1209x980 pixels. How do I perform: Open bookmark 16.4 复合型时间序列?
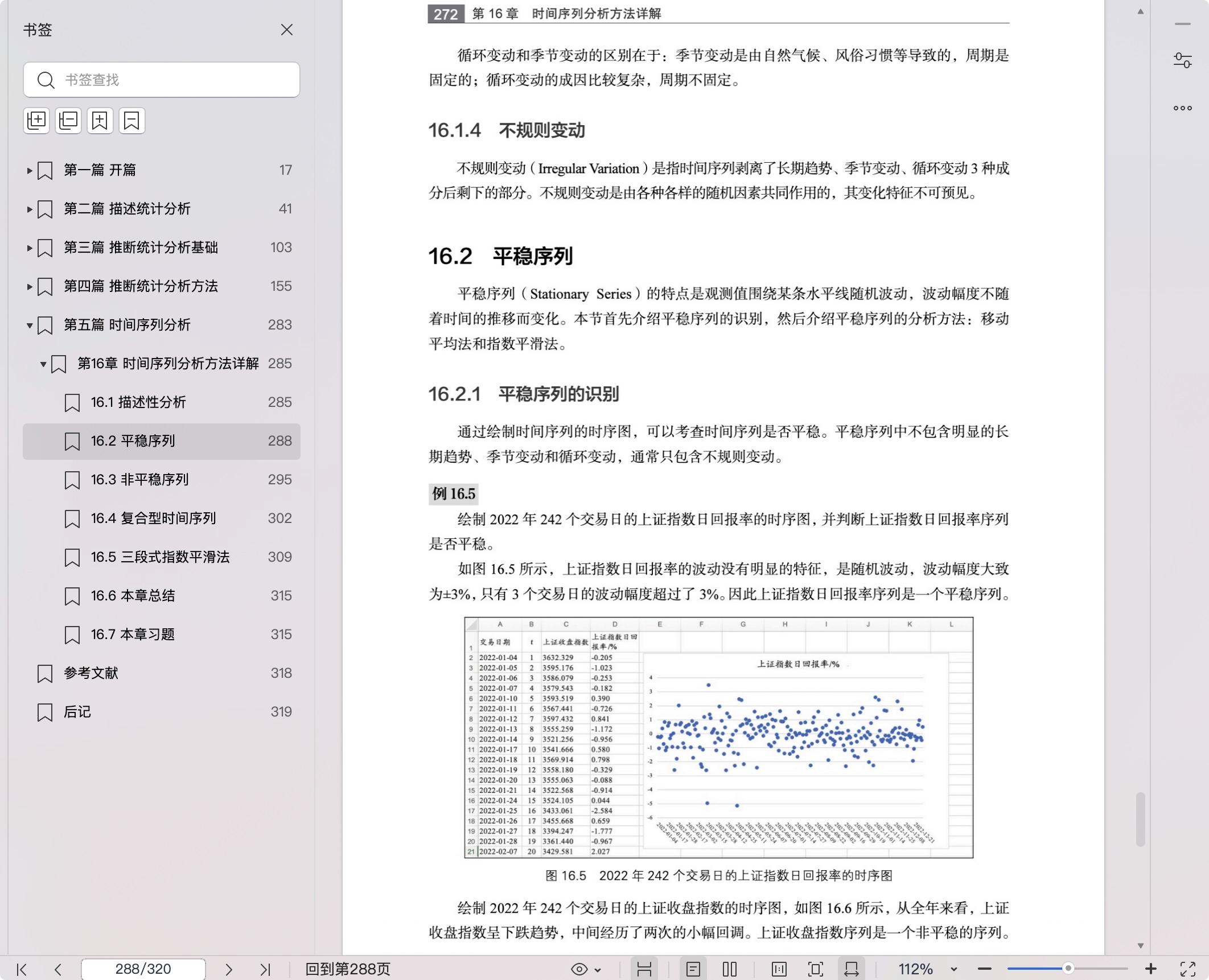[162, 518]
